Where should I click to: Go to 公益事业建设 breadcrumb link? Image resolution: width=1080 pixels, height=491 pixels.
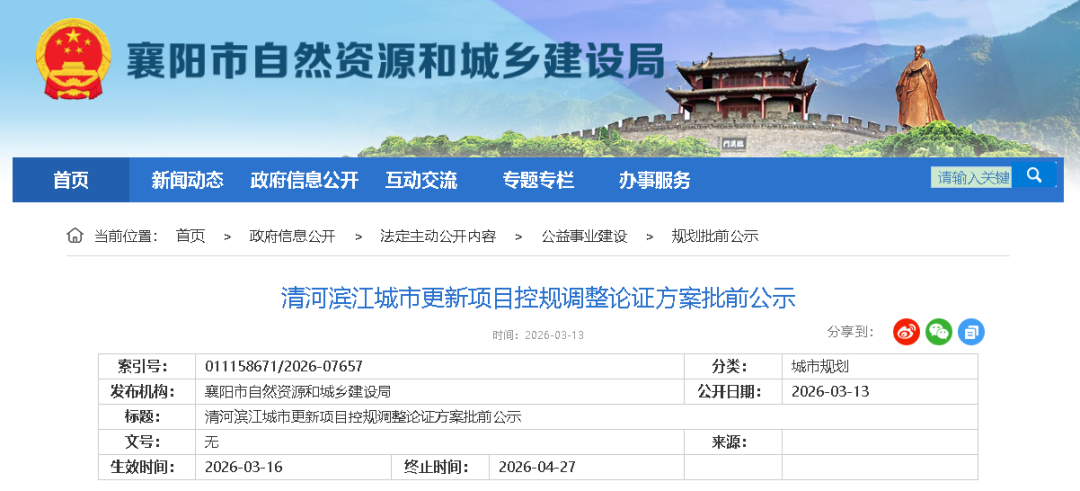click(584, 236)
